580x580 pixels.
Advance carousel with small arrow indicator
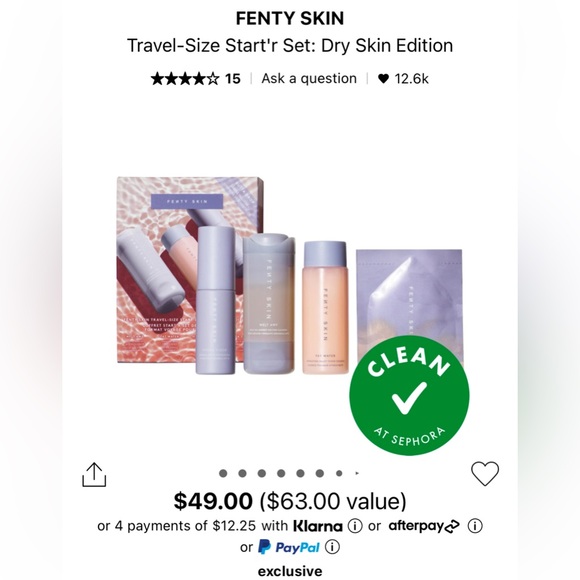coord(357,473)
